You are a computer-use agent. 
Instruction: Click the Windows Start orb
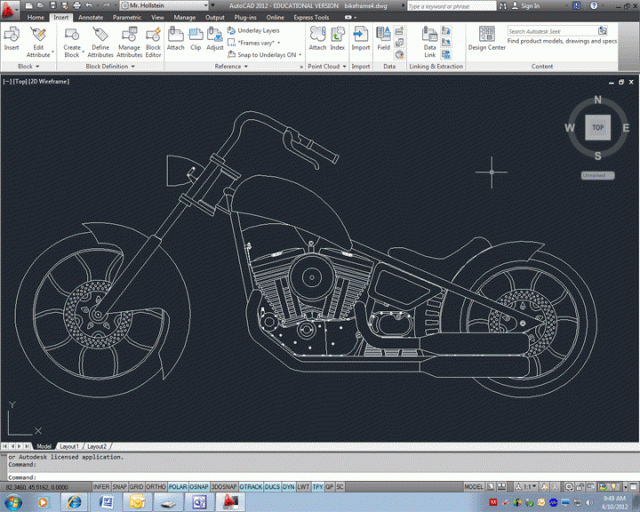pyautogui.click(x=13, y=502)
